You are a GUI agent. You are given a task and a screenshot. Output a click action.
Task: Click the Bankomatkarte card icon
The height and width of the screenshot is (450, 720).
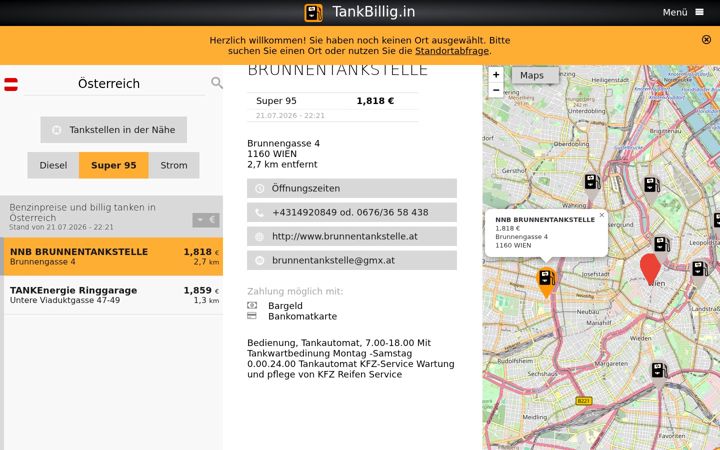pyautogui.click(x=252, y=315)
